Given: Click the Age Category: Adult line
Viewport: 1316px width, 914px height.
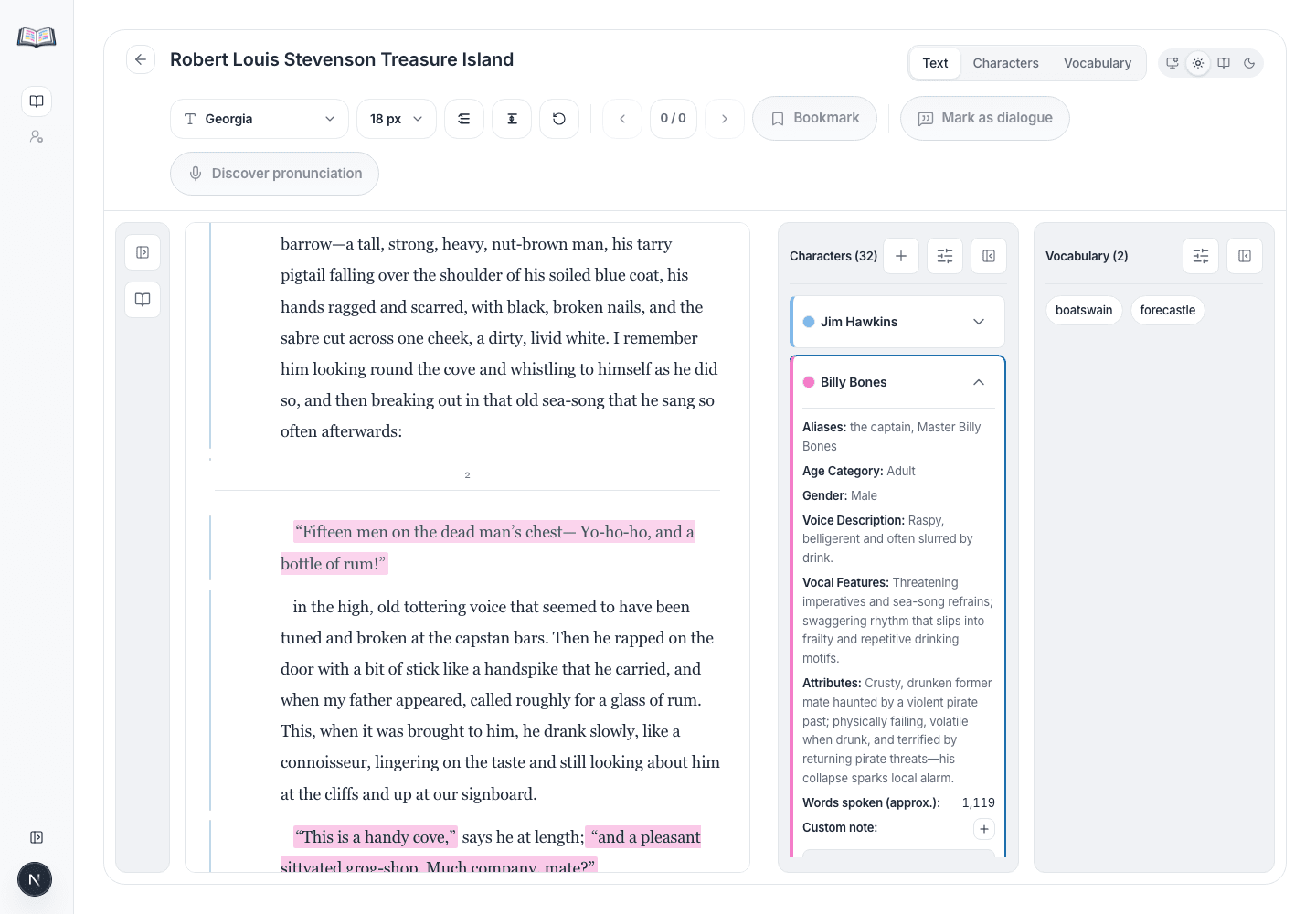Looking at the screenshot, I should (859, 471).
